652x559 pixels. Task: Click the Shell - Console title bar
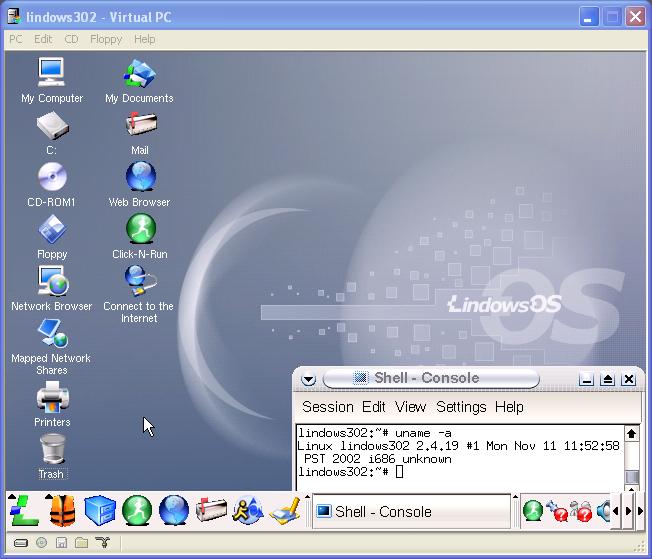(431, 378)
